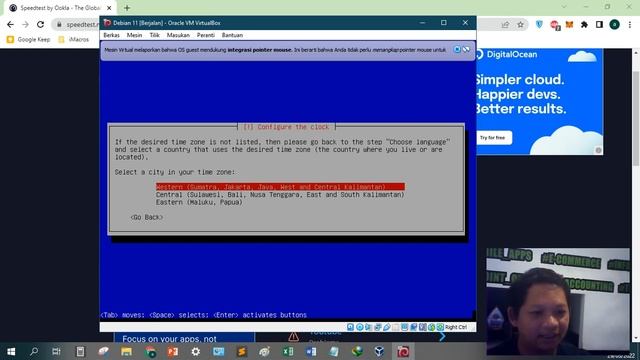Screen dimensions: 640x360
Task: Click the Chrome page vertical scrollbar
Action: pyautogui.click(x=636, y=118)
